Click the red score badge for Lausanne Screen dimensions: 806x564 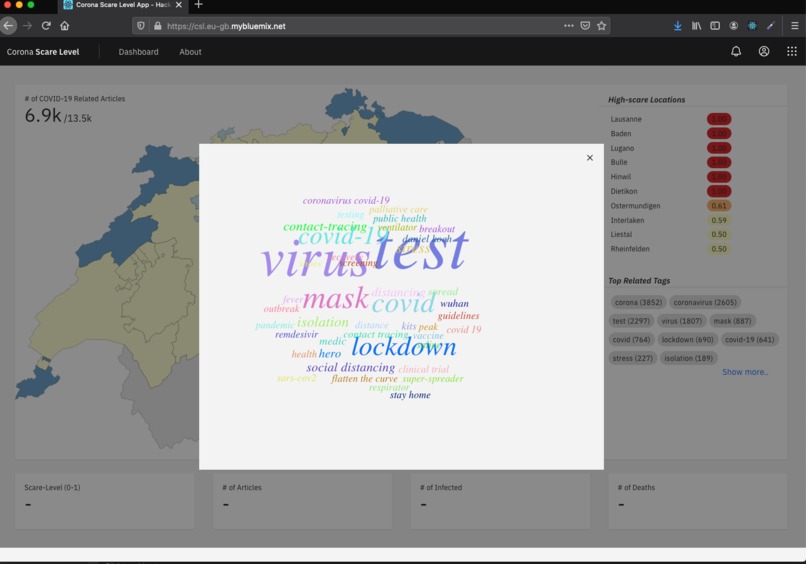coord(719,119)
